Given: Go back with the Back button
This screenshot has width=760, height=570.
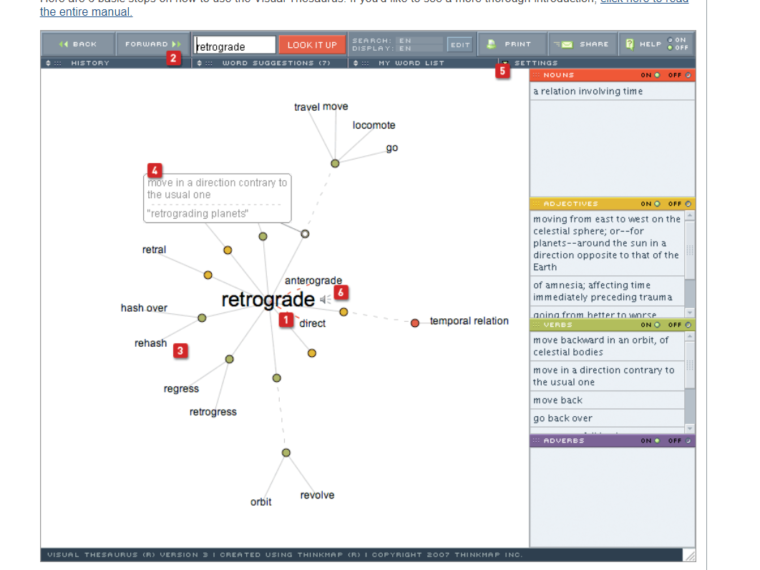Looking at the screenshot, I should click(x=78, y=44).
